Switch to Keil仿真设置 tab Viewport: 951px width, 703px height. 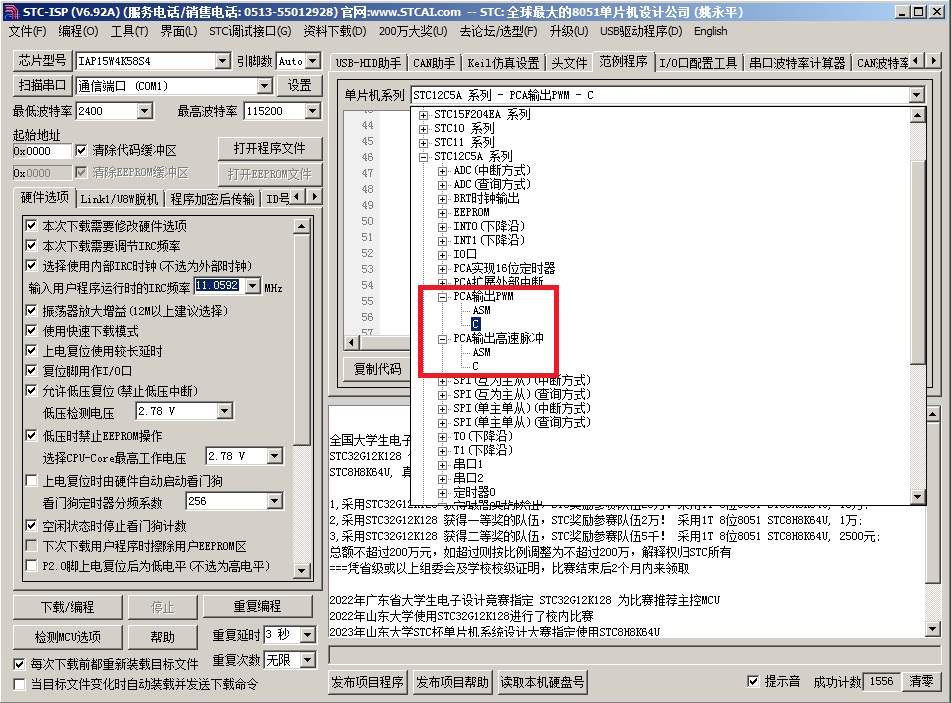(x=503, y=62)
